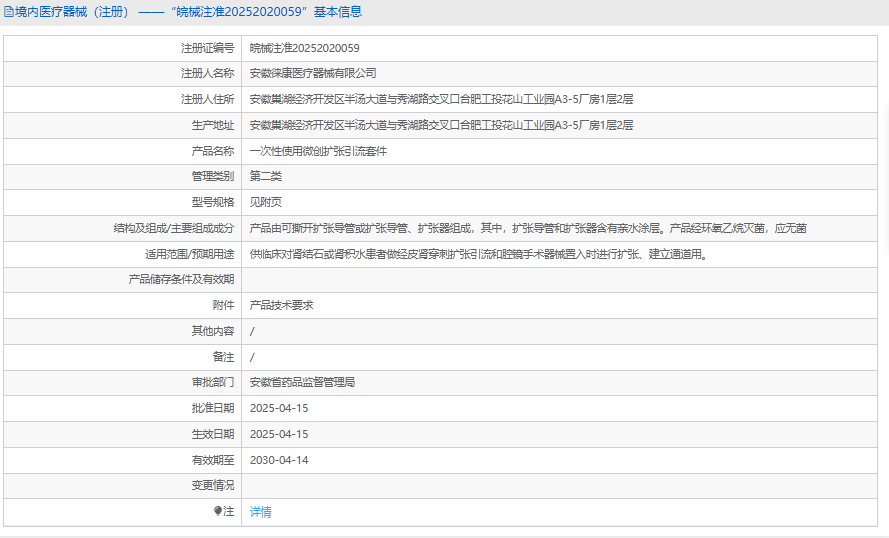This screenshot has width=889, height=538.
Task: Click the 注册人住所 label
Action: (x=208, y=99)
